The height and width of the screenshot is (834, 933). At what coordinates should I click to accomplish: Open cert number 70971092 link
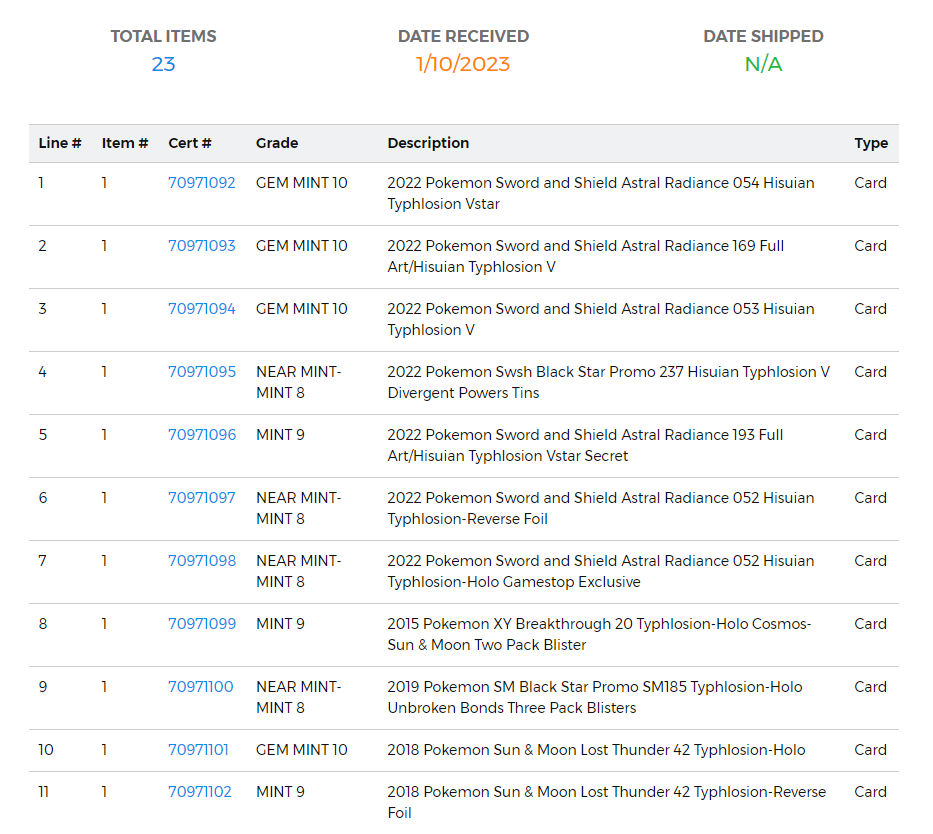(202, 183)
